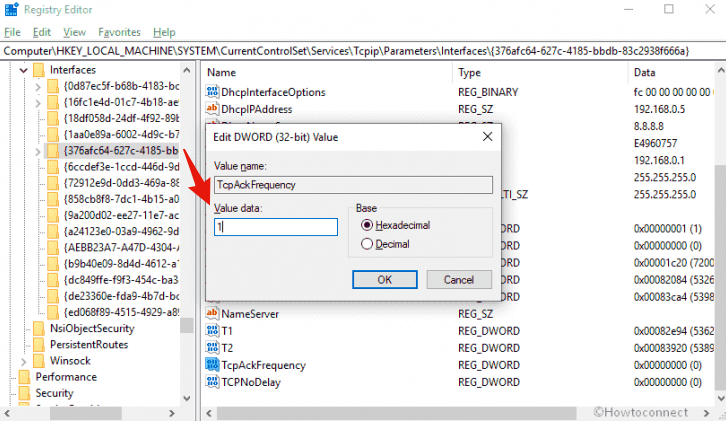The image size is (726, 421).
Task: Cancel the Edit DWORD dialog
Action: point(459,280)
